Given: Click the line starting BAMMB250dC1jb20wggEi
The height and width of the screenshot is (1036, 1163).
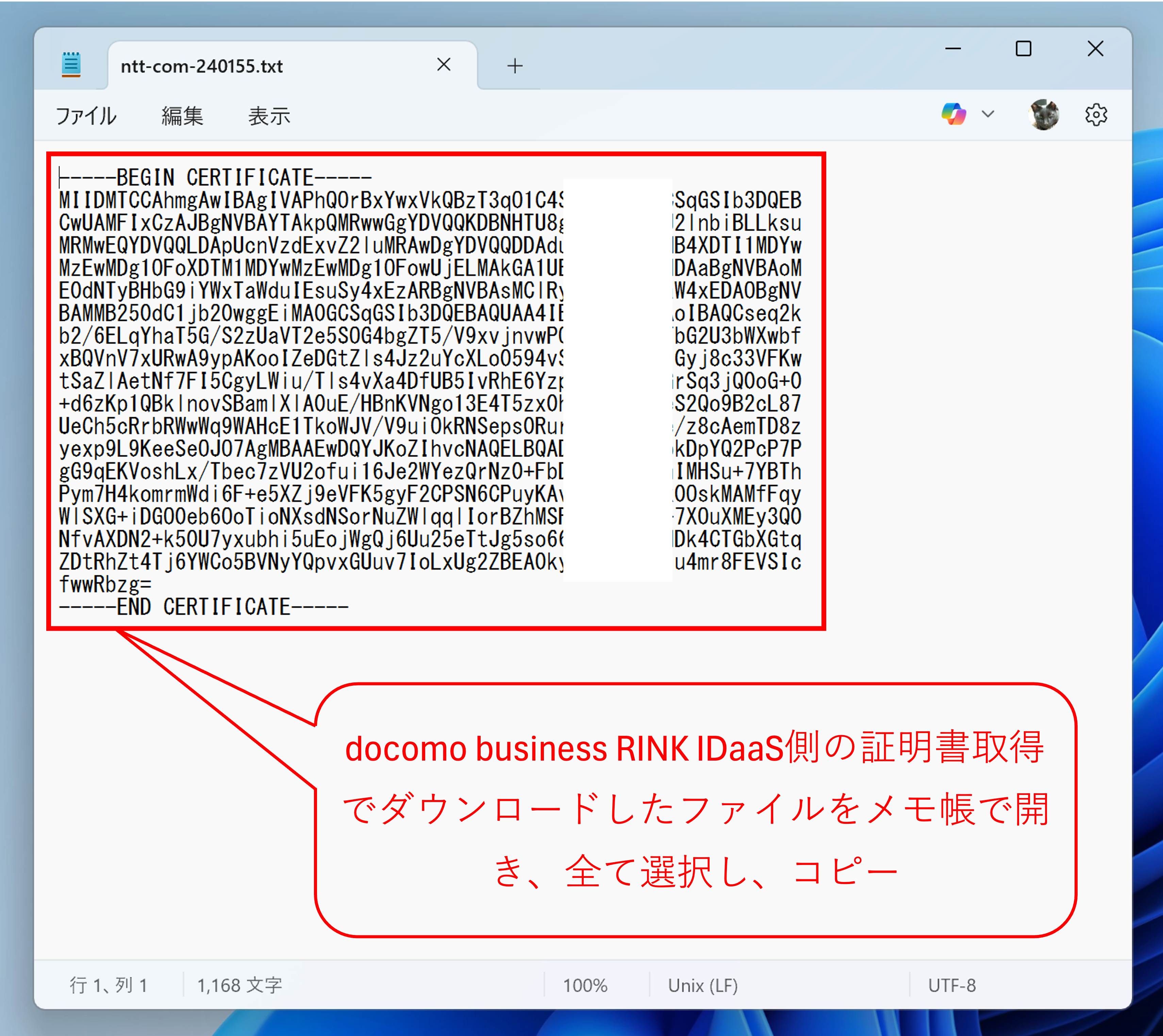Looking at the screenshot, I should (x=430, y=313).
